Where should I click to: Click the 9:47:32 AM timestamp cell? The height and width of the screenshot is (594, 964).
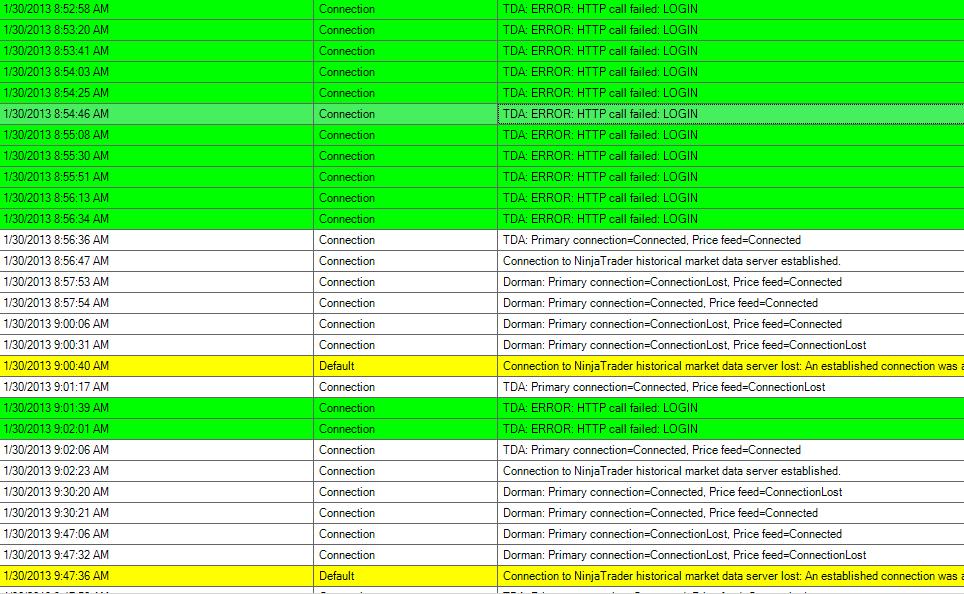coord(156,555)
